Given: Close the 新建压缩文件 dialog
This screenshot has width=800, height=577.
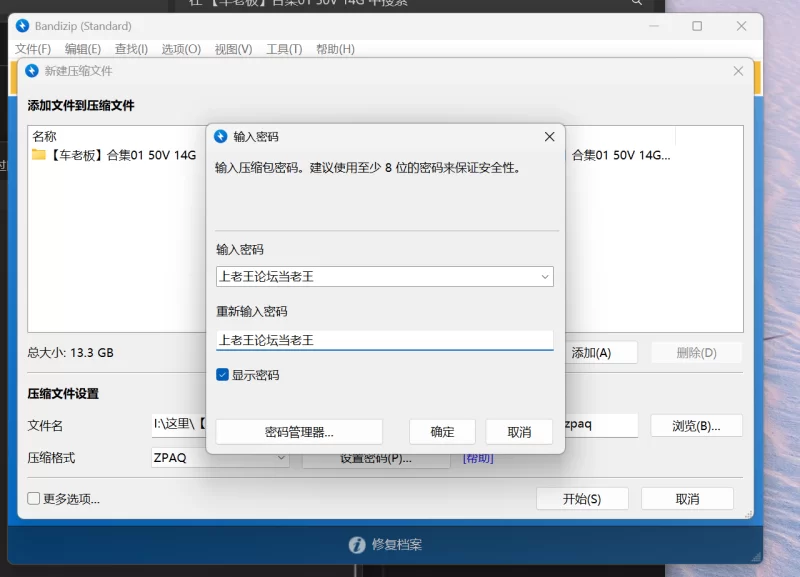Looking at the screenshot, I should (738, 71).
